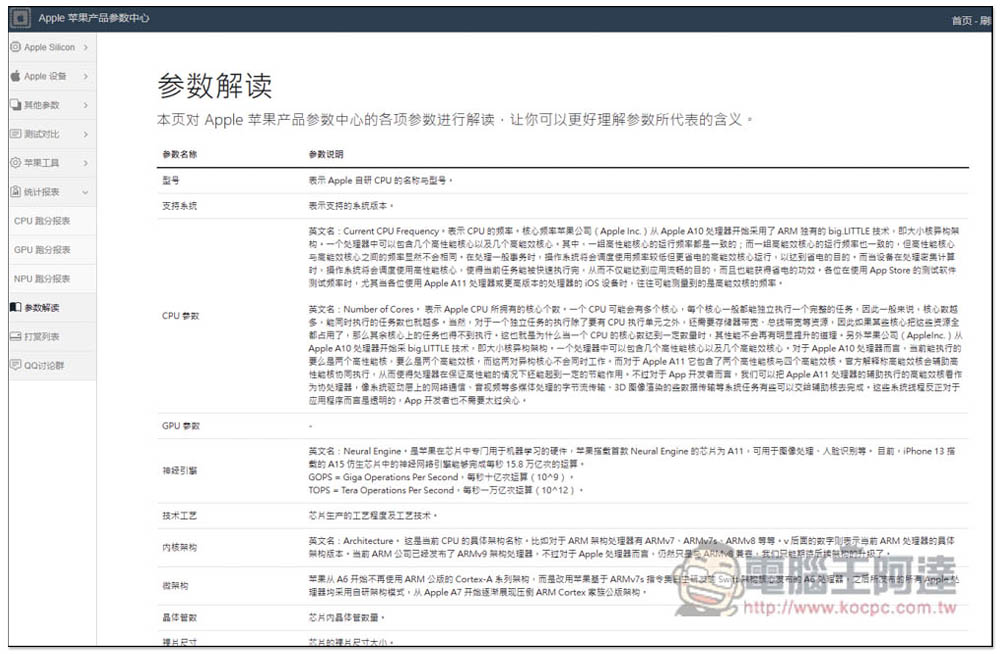Image resolution: width=1000 pixels, height=654 pixels.
Task: Go to 首页 link in top bar
Action: pyautogui.click(x=960, y=19)
